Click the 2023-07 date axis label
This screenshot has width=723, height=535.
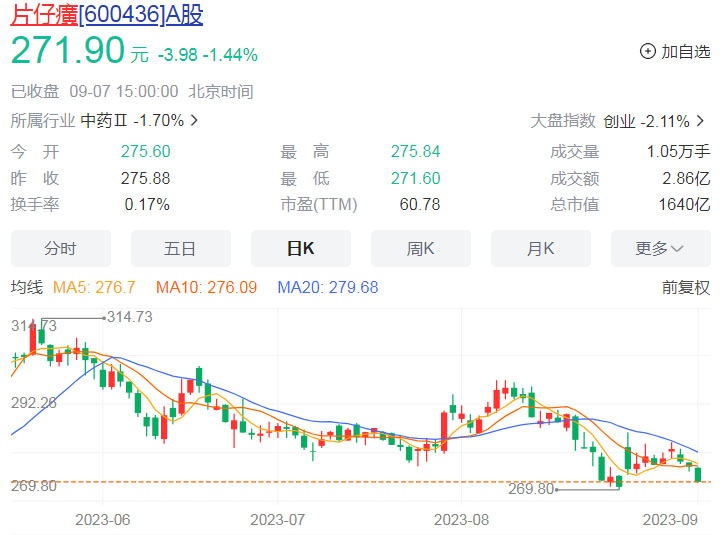pos(278,520)
